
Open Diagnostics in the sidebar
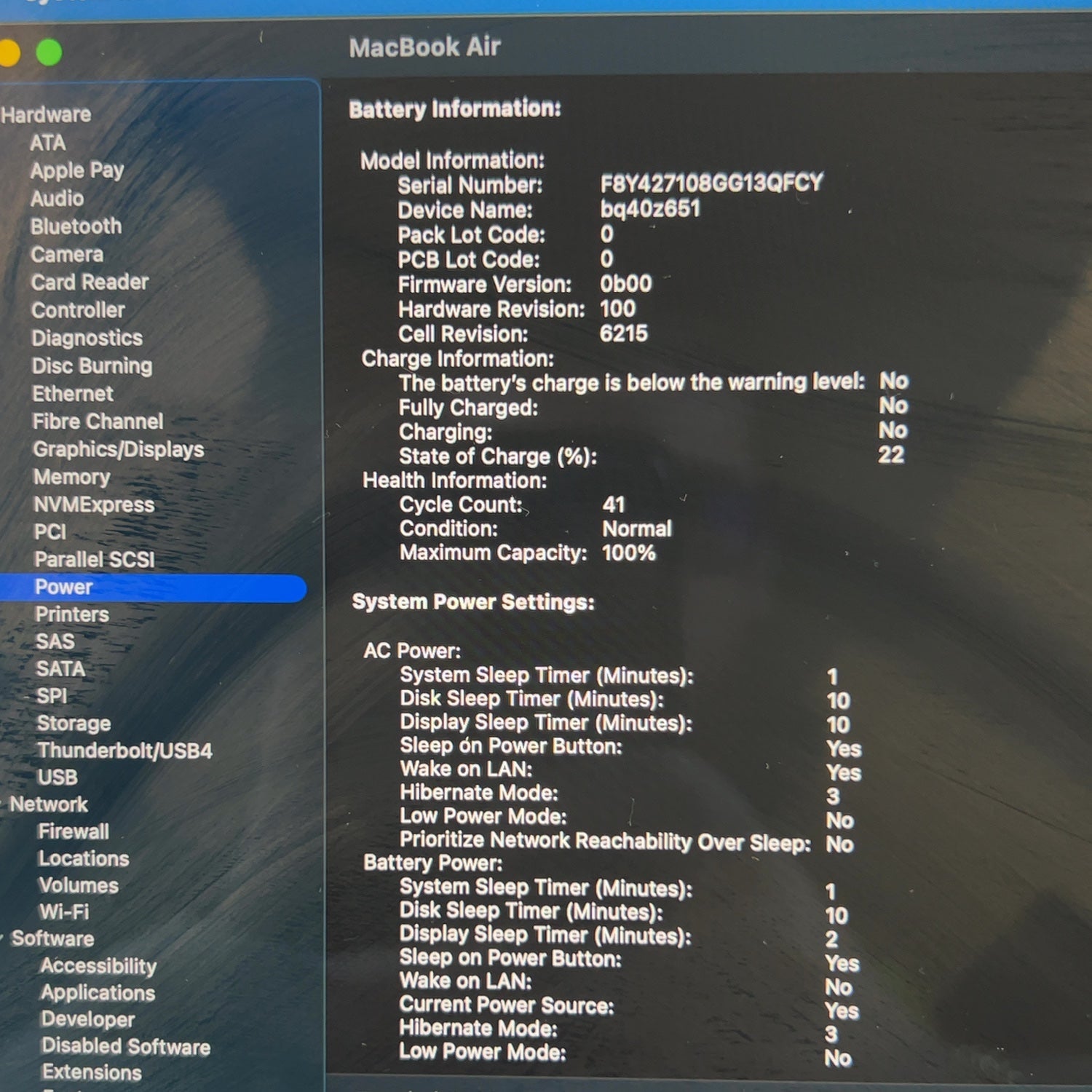click(x=87, y=338)
